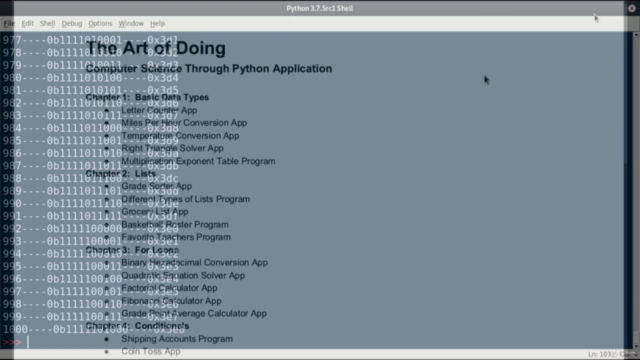Click the output line starting with 981
The image size is (640, 360).
point(91,91)
